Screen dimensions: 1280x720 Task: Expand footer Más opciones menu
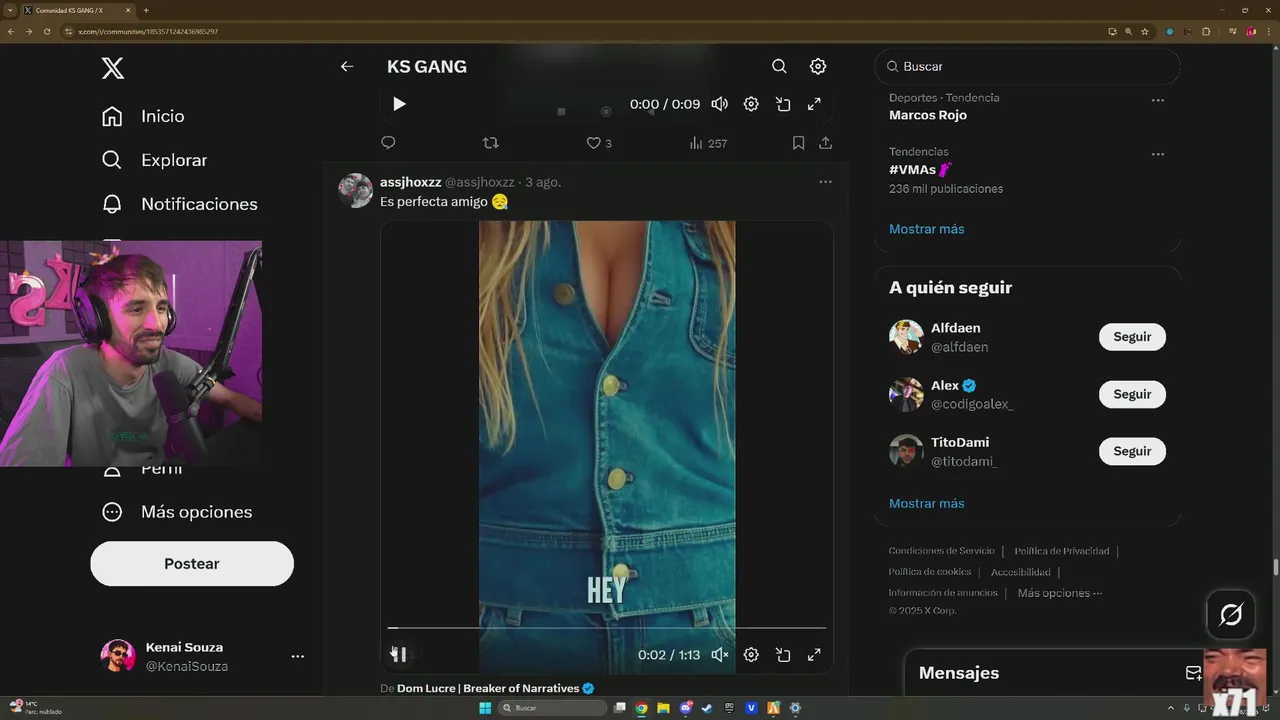pyautogui.click(x=1060, y=593)
